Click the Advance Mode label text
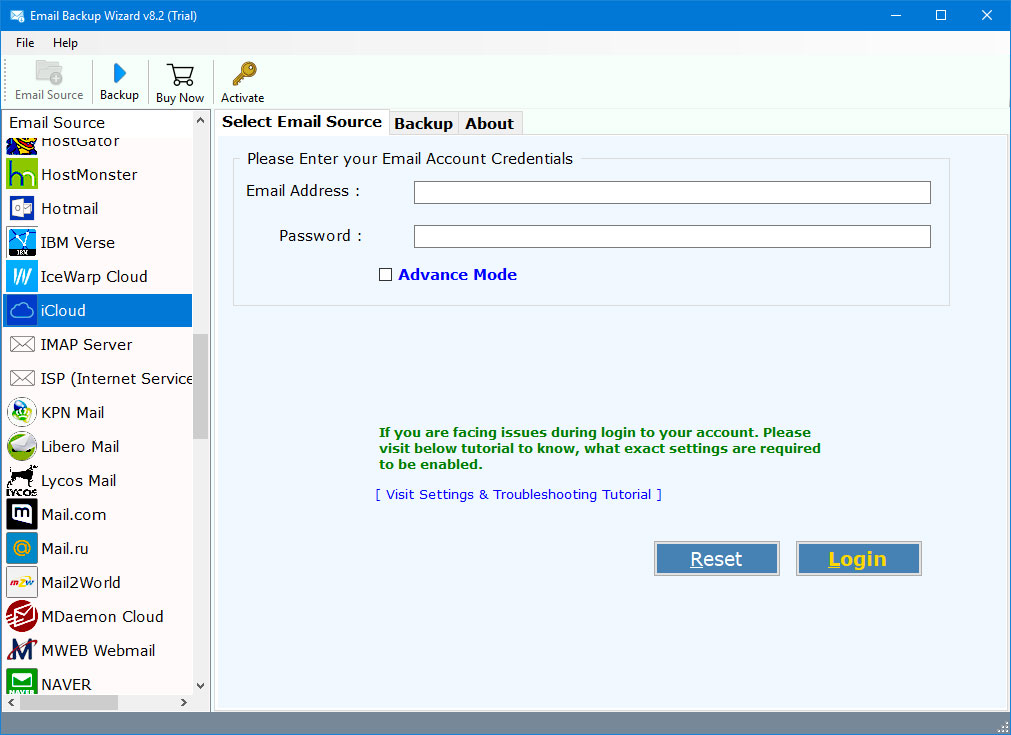The width and height of the screenshot is (1011, 735). point(457,275)
